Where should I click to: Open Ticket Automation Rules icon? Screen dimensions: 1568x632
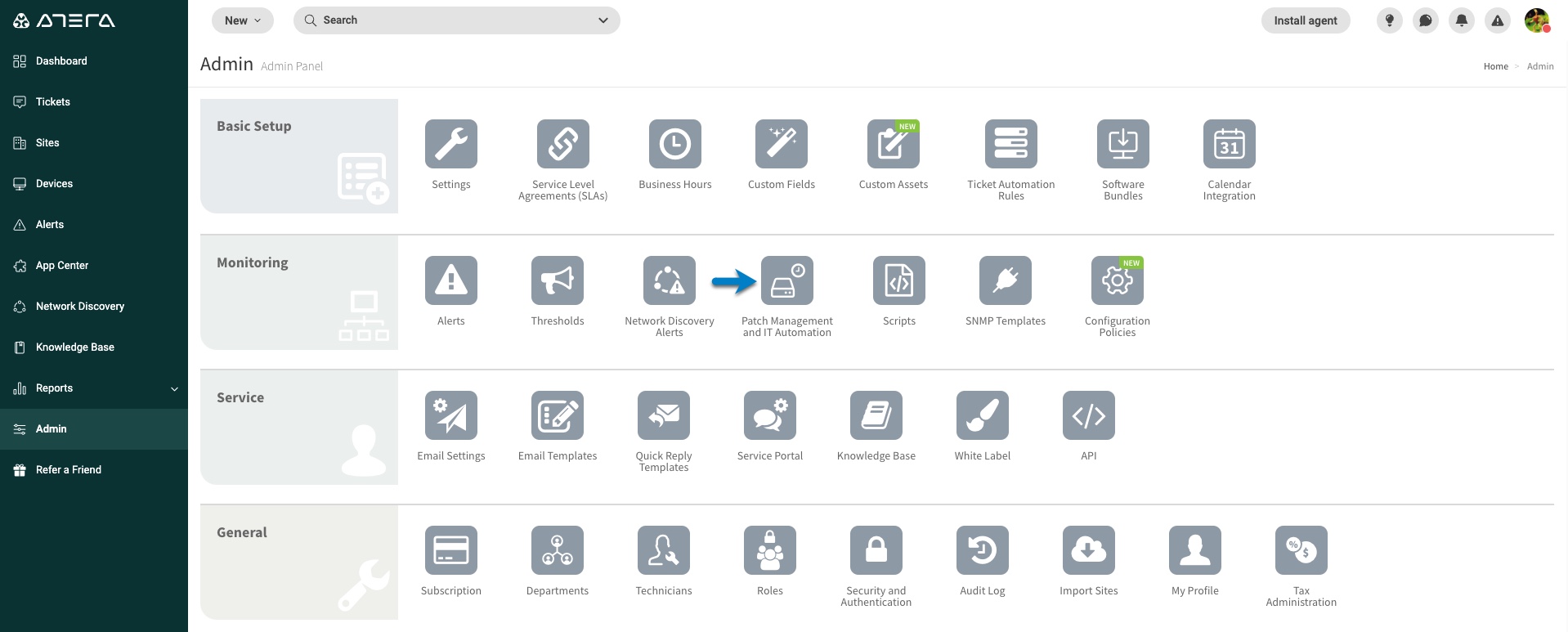point(1011,144)
